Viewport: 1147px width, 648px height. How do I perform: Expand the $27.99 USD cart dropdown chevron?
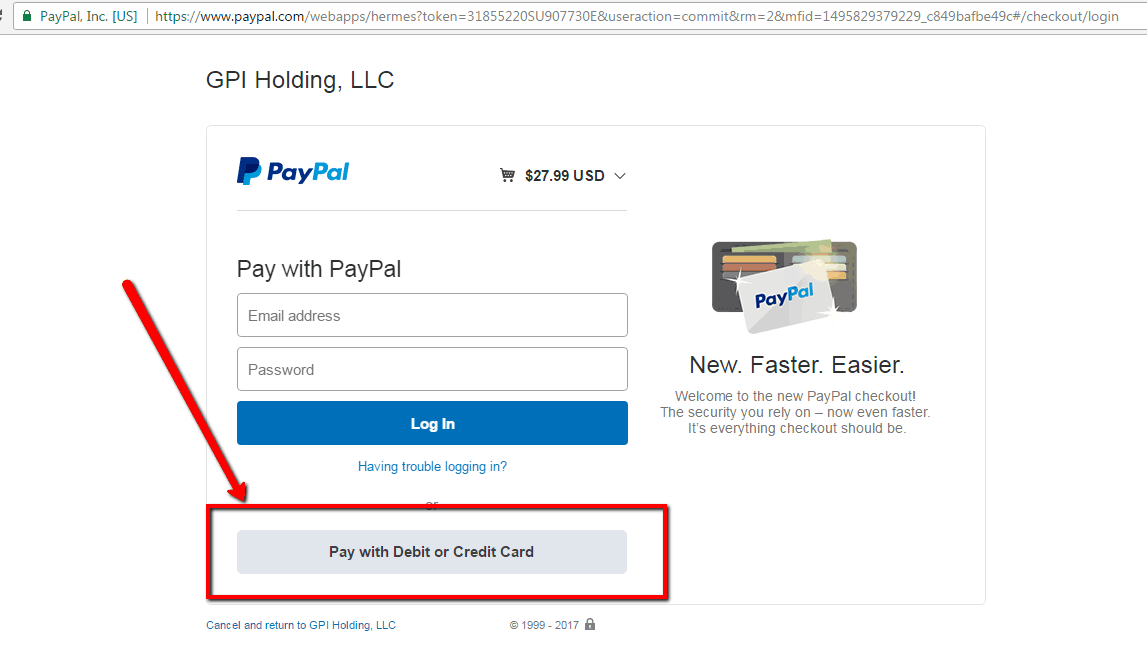pos(620,176)
